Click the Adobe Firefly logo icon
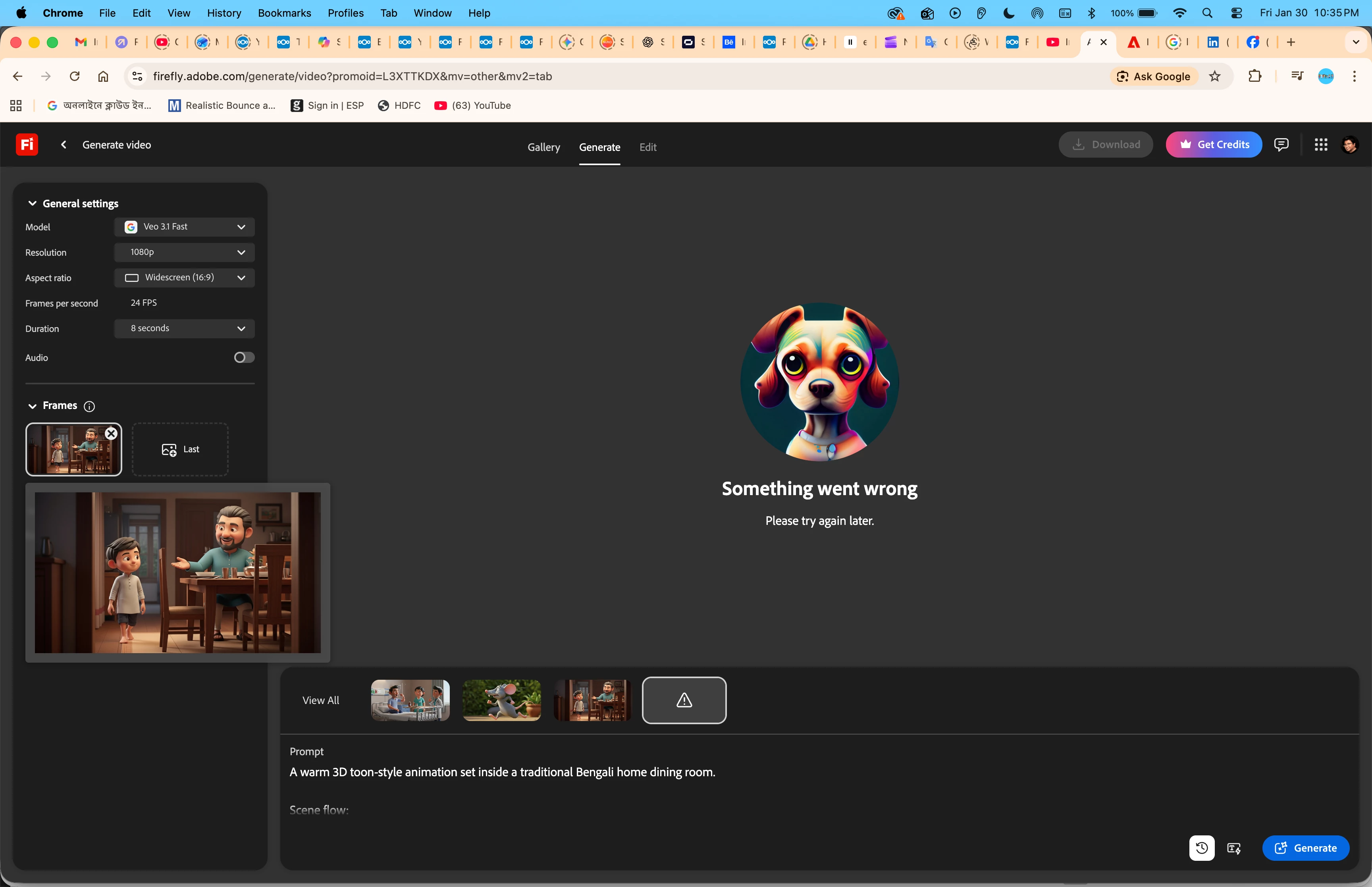 tap(27, 145)
